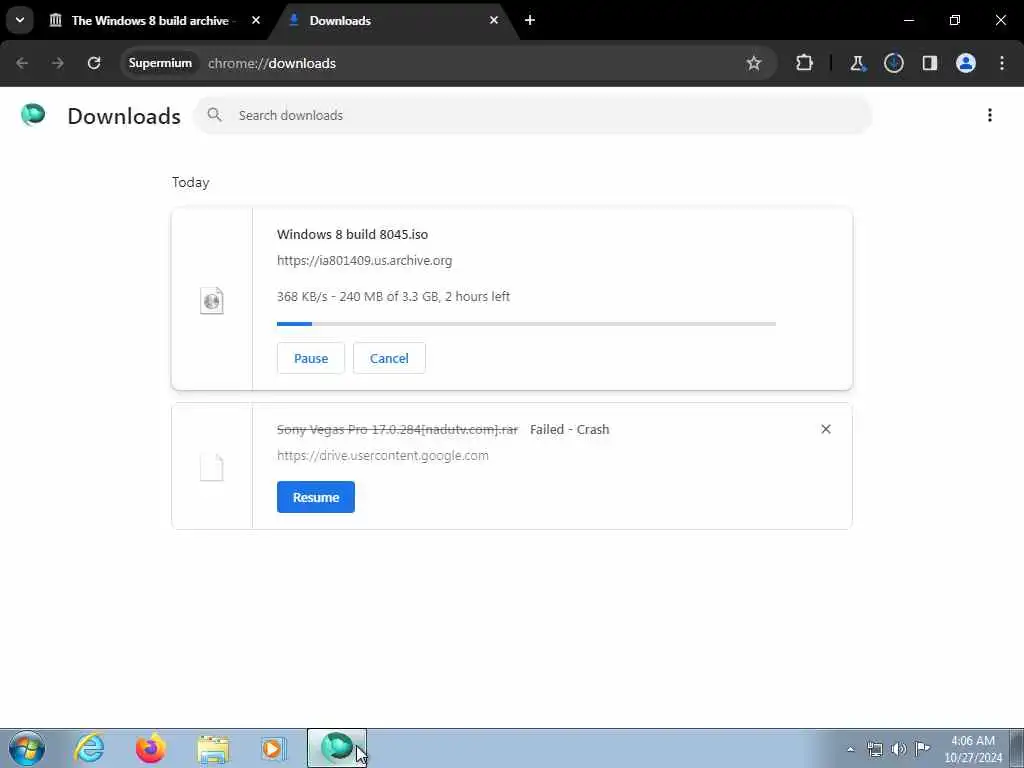Image resolution: width=1024 pixels, height=768 pixels.
Task: Show the downloads toolbar bubble icon
Action: [x=893, y=63]
